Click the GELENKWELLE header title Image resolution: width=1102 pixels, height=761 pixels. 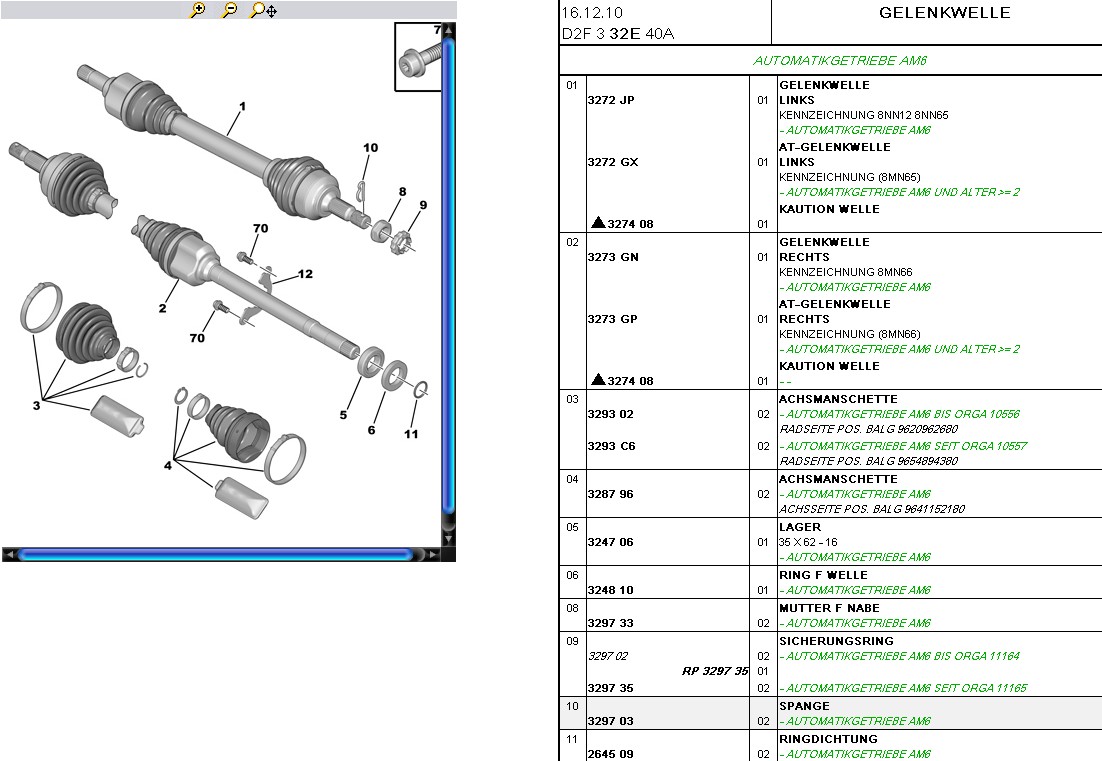[944, 13]
